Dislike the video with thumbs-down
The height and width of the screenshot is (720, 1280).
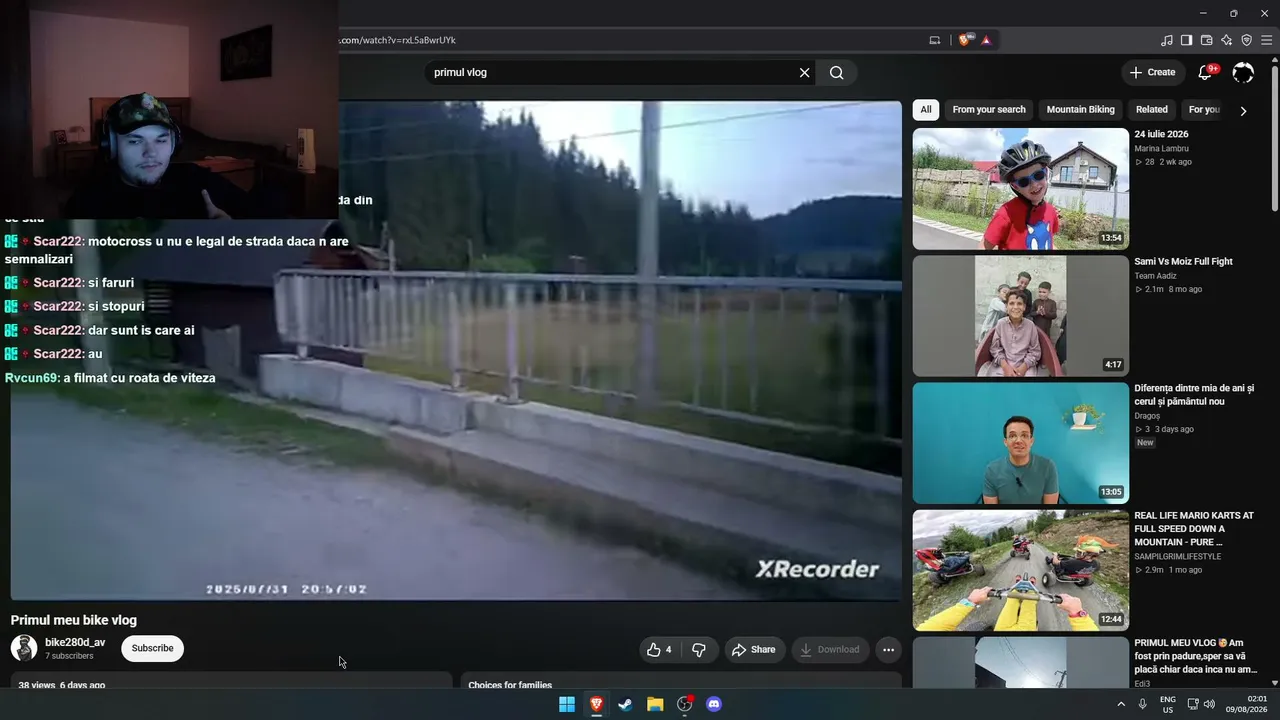[699, 650]
